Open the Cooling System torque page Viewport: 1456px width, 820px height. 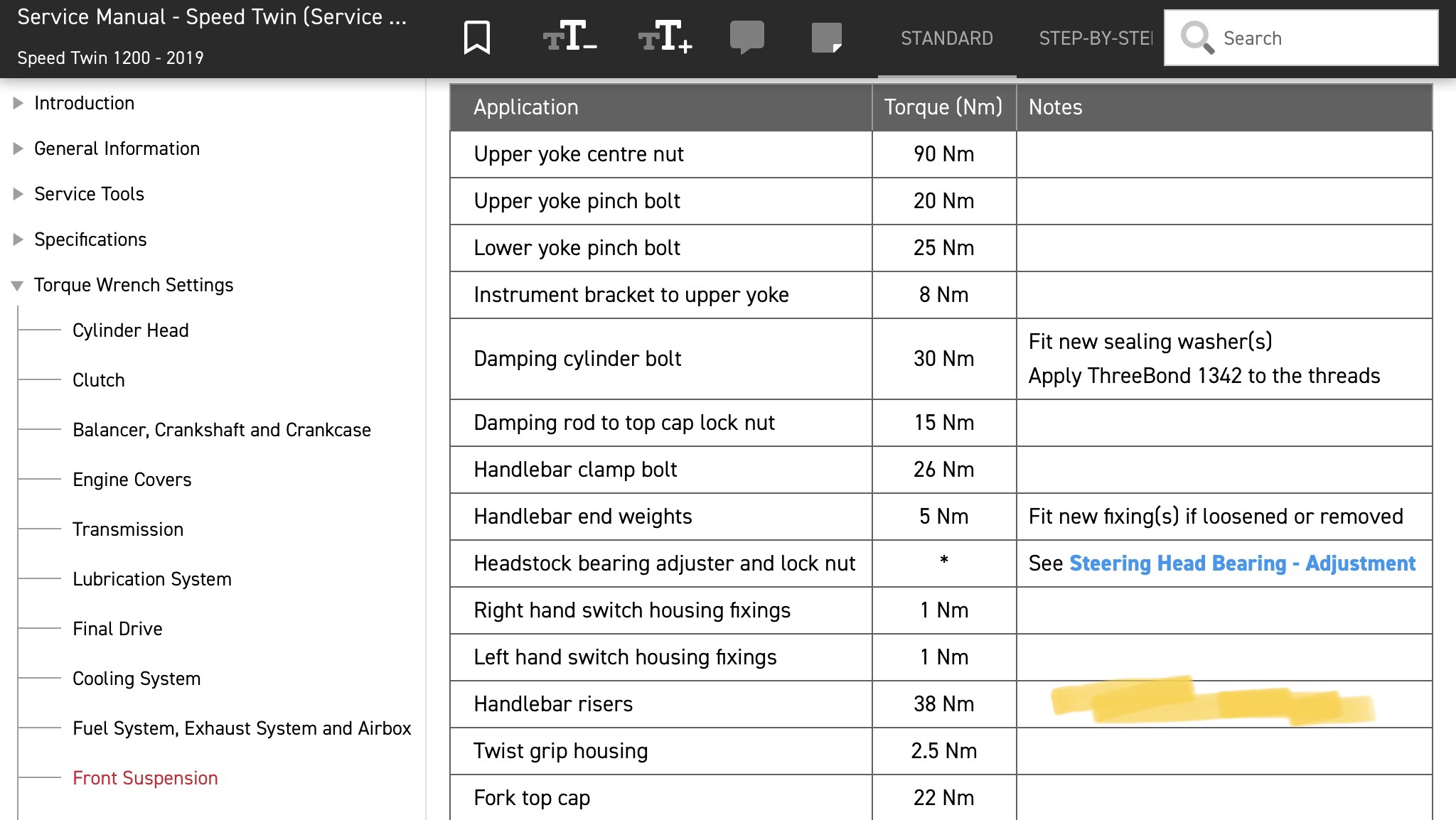point(136,679)
